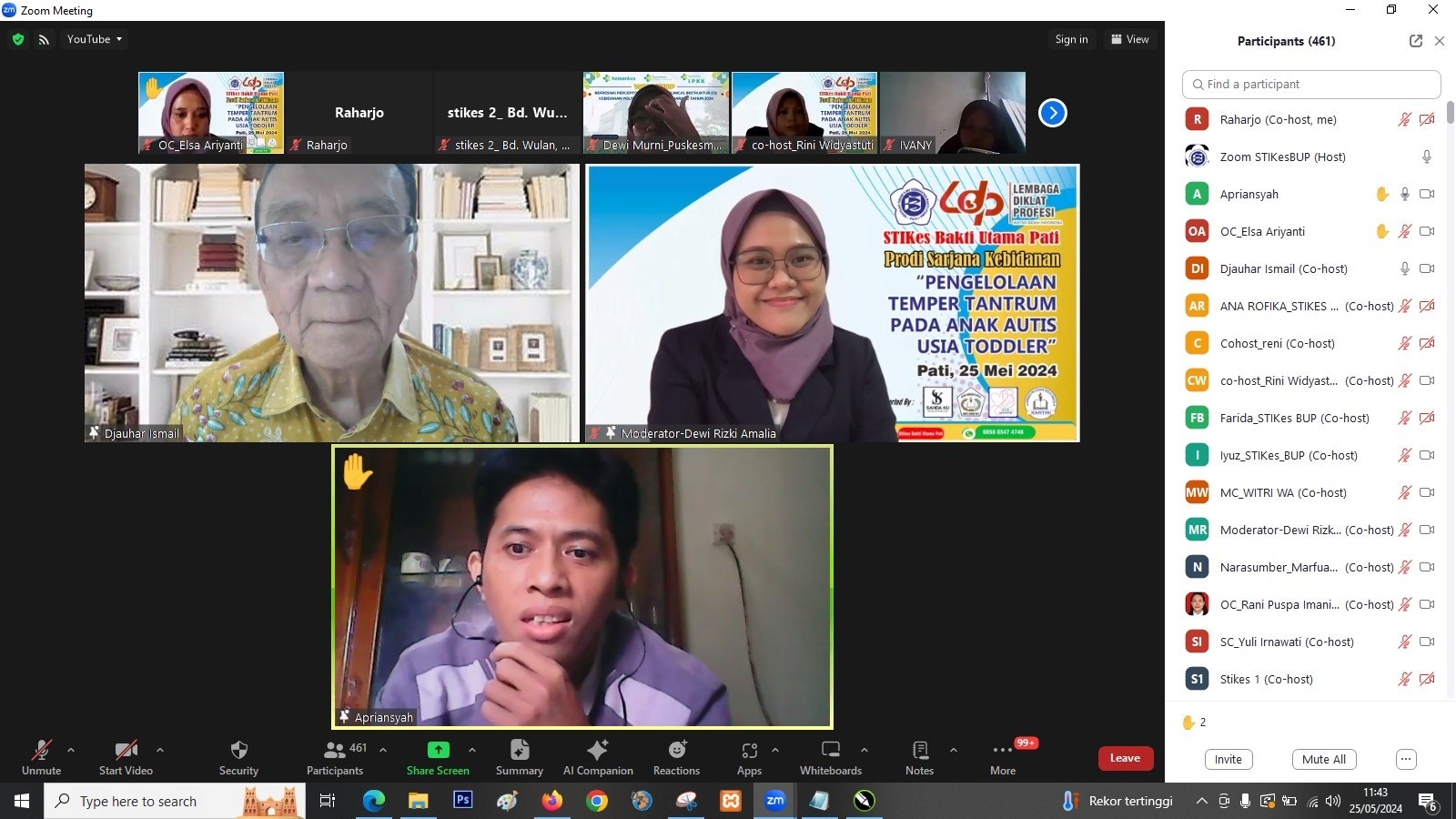
Task: Open the View layout menu
Action: (1130, 39)
